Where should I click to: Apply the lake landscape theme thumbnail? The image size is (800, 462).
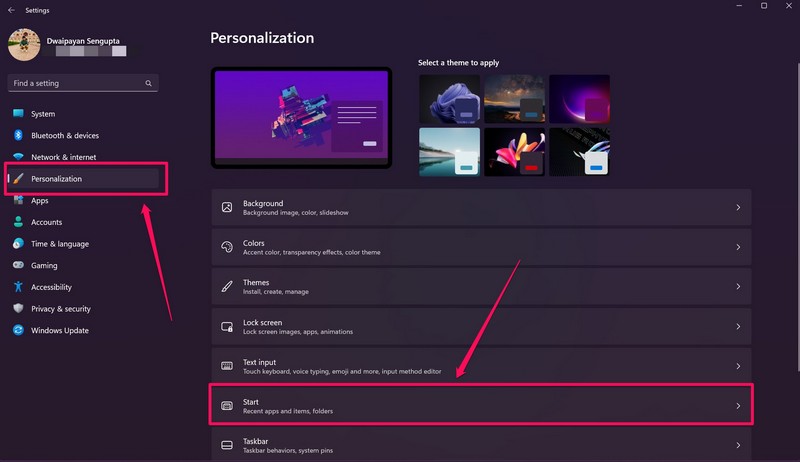pyautogui.click(x=449, y=152)
